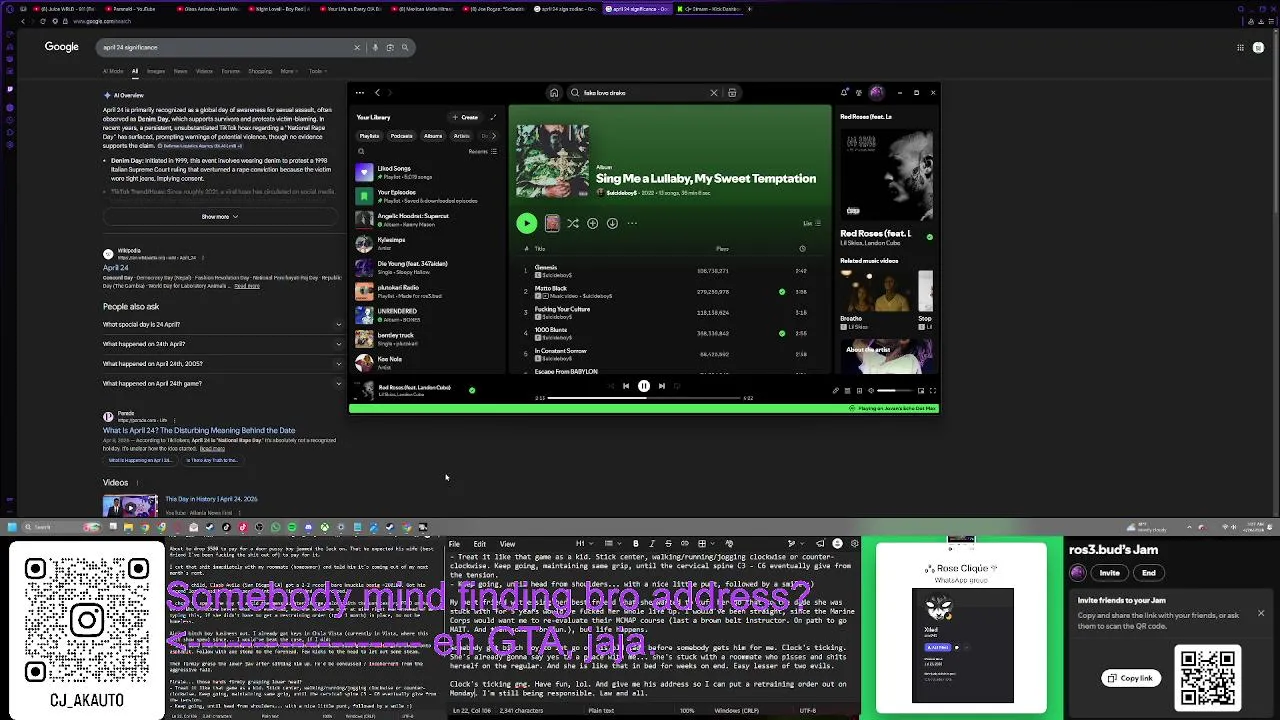
Task: Clear the Spotify search text
Action: coord(714,93)
